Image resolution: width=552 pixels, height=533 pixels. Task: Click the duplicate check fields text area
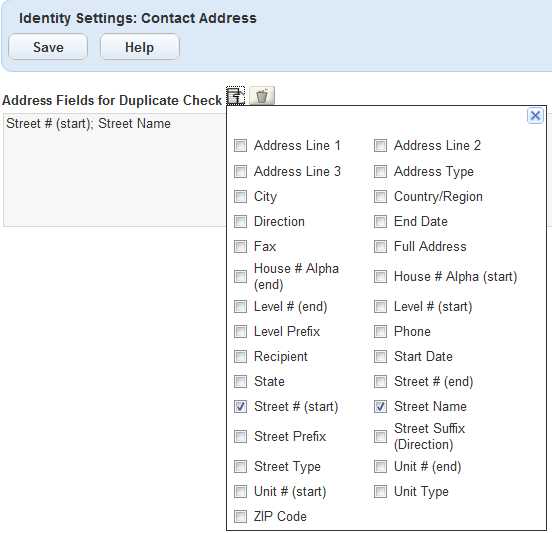click(115, 170)
